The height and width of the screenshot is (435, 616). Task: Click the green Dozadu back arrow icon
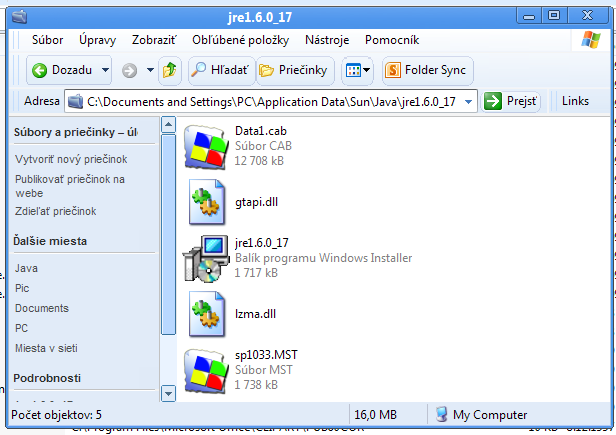coord(39,70)
